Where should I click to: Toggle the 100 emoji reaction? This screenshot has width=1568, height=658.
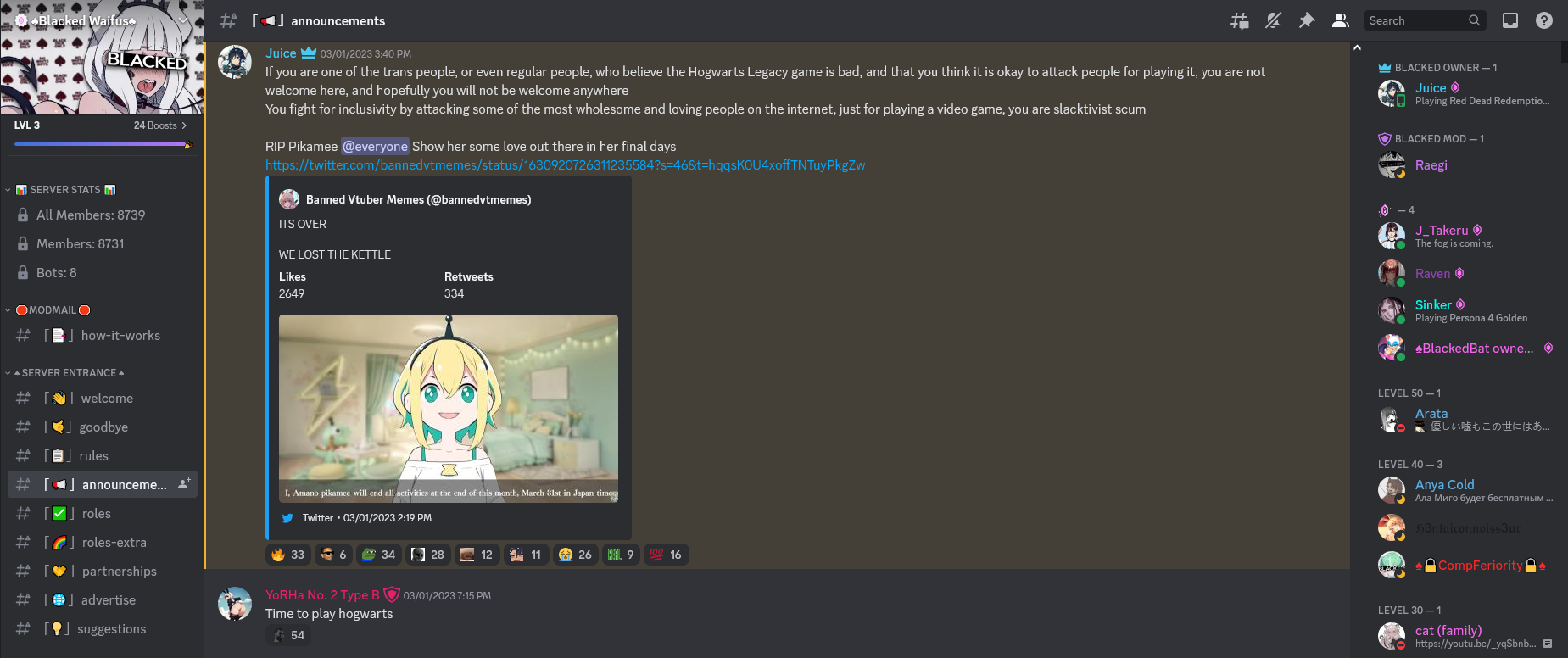click(x=666, y=555)
